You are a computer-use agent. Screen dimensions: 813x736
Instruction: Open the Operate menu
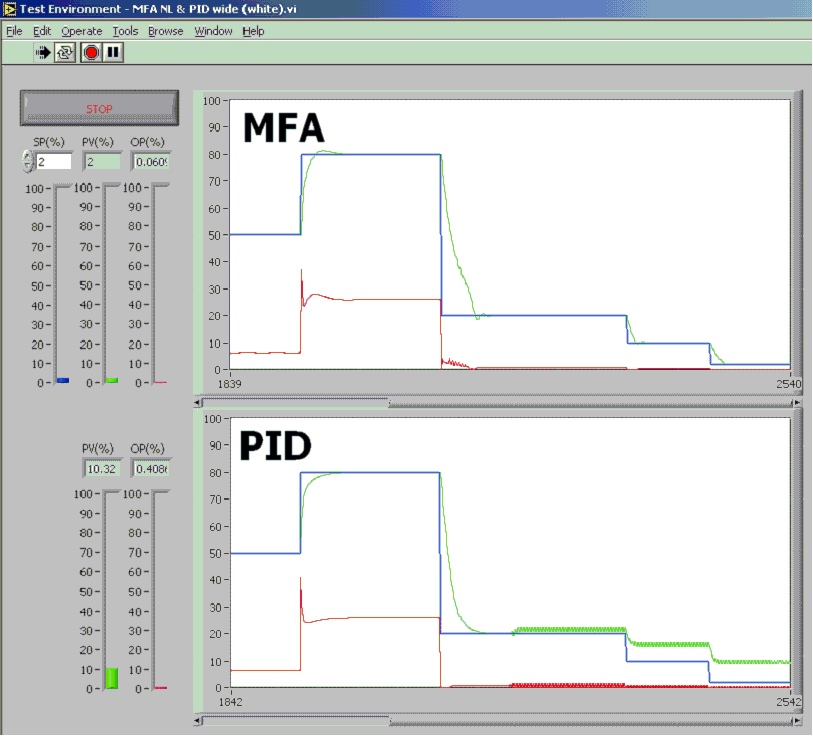[x=81, y=31]
